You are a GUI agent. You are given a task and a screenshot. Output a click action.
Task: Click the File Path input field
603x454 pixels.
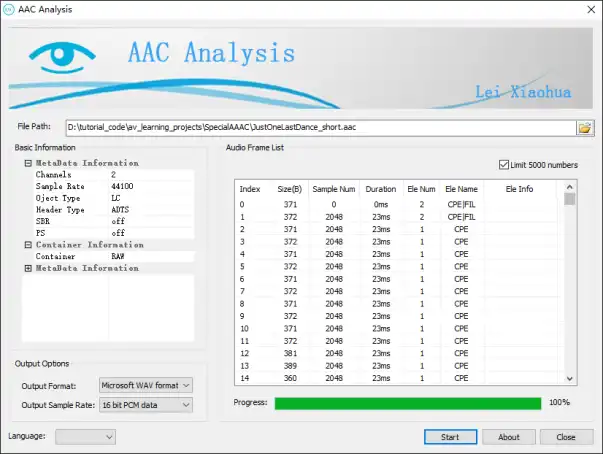321,127
